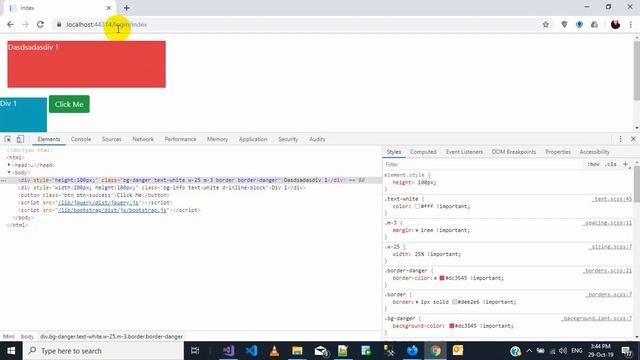Collapse the body node in DOM tree
Viewport: 640px width, 360px height.
(9, 173)
